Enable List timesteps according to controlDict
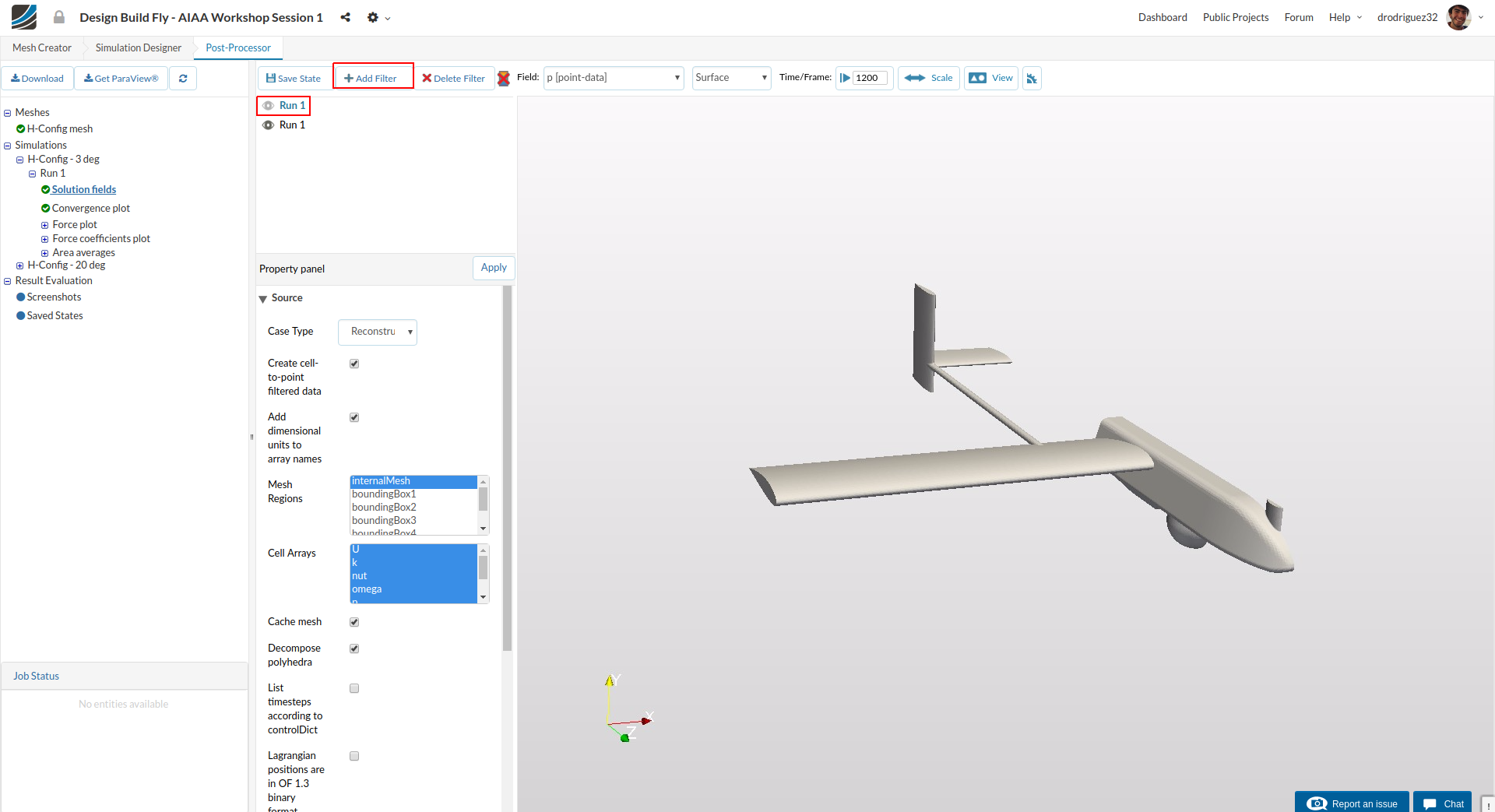This screenshot has height=812, width=1495. tap(354, 688)
